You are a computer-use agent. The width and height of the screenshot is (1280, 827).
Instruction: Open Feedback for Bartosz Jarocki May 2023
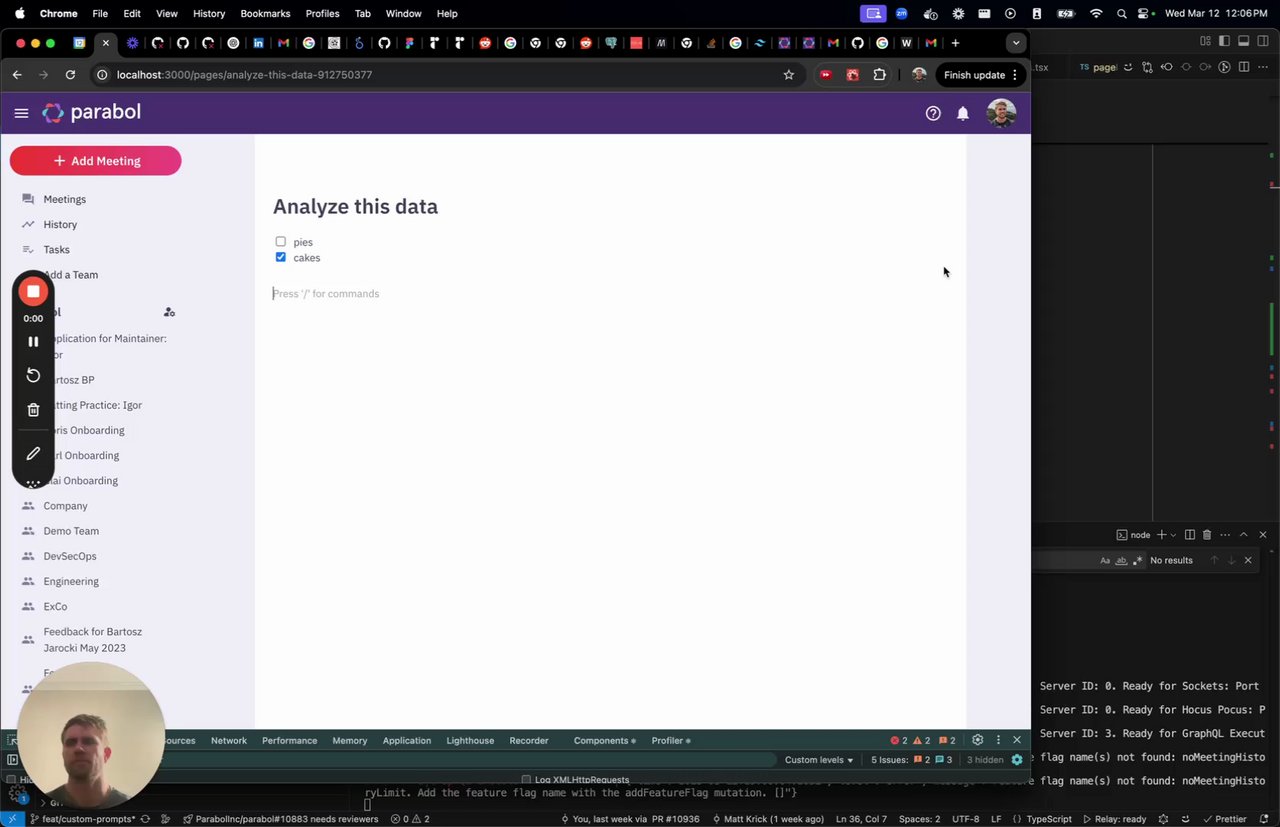[93, 639]
